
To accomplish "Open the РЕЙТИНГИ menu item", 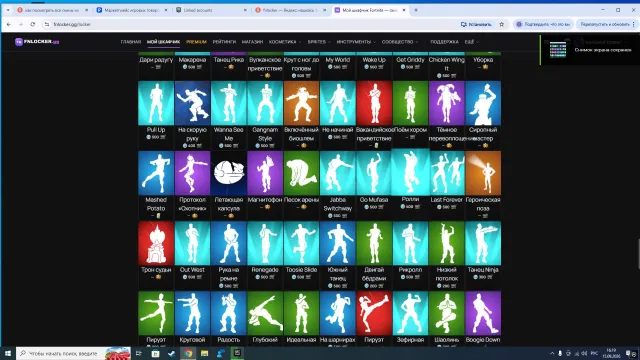I will coord(224,42).
